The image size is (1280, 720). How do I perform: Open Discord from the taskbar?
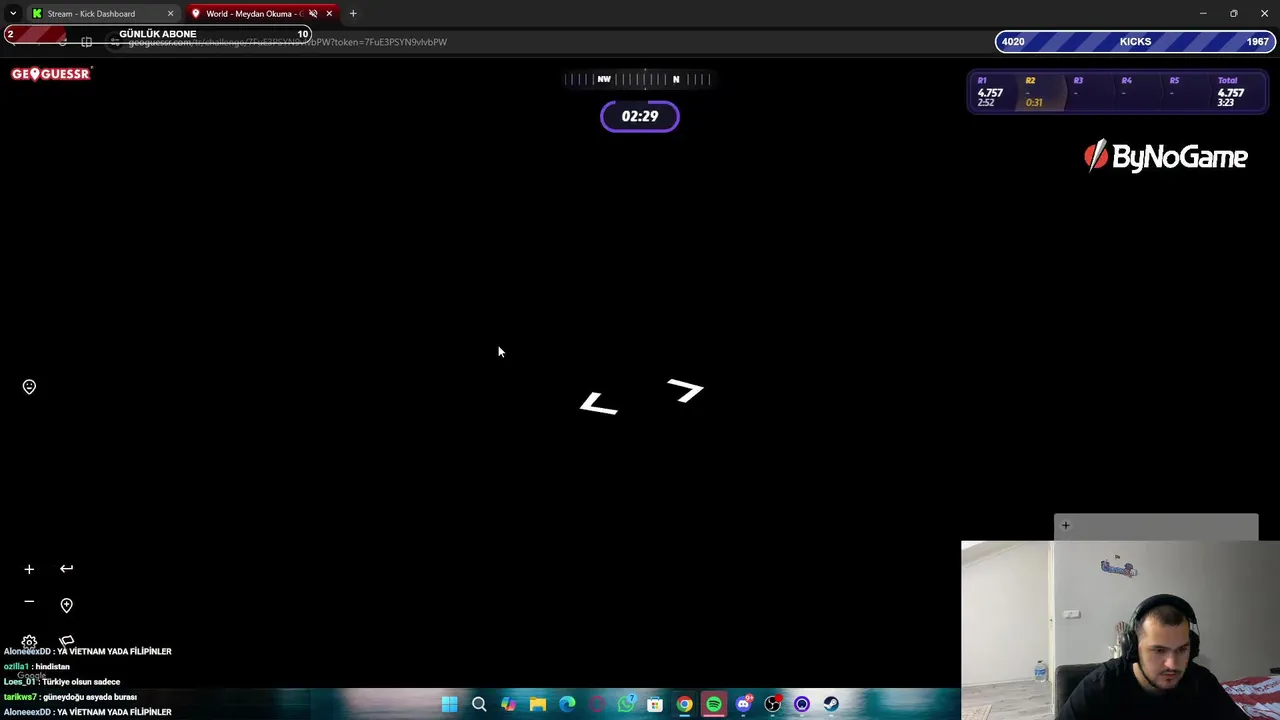tap(743, 704)
